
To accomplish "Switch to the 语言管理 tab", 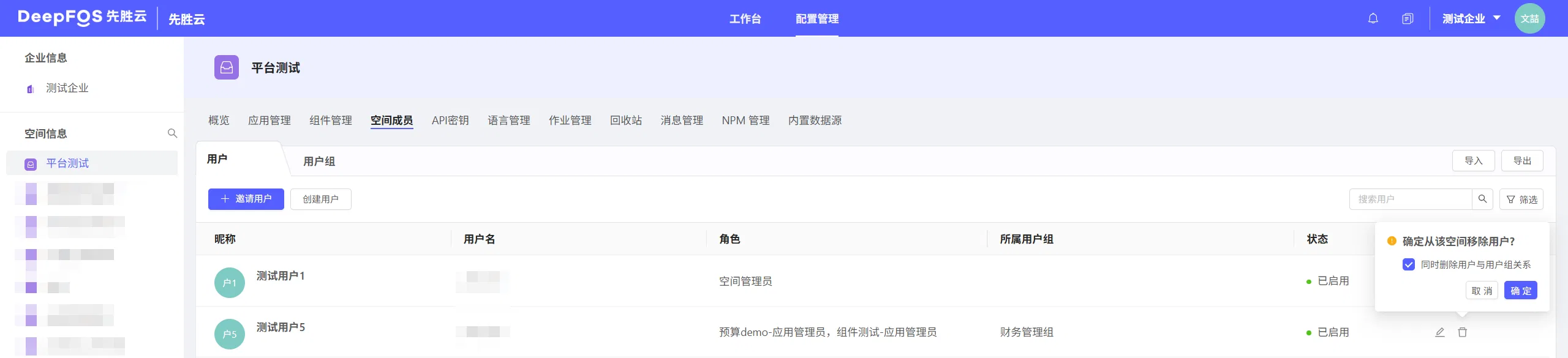I will tap(509, 121).
